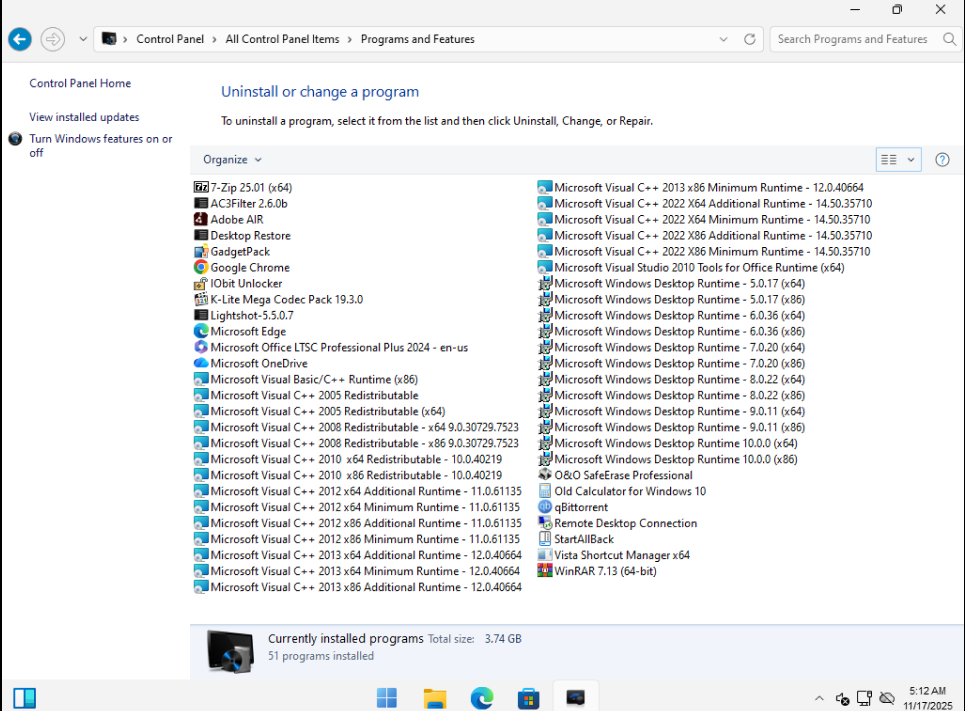The width and height of the screenshot is (965, 711).
Task: Click the Vista Shortcut Manager x64 icon
Action: coord(545,555)
